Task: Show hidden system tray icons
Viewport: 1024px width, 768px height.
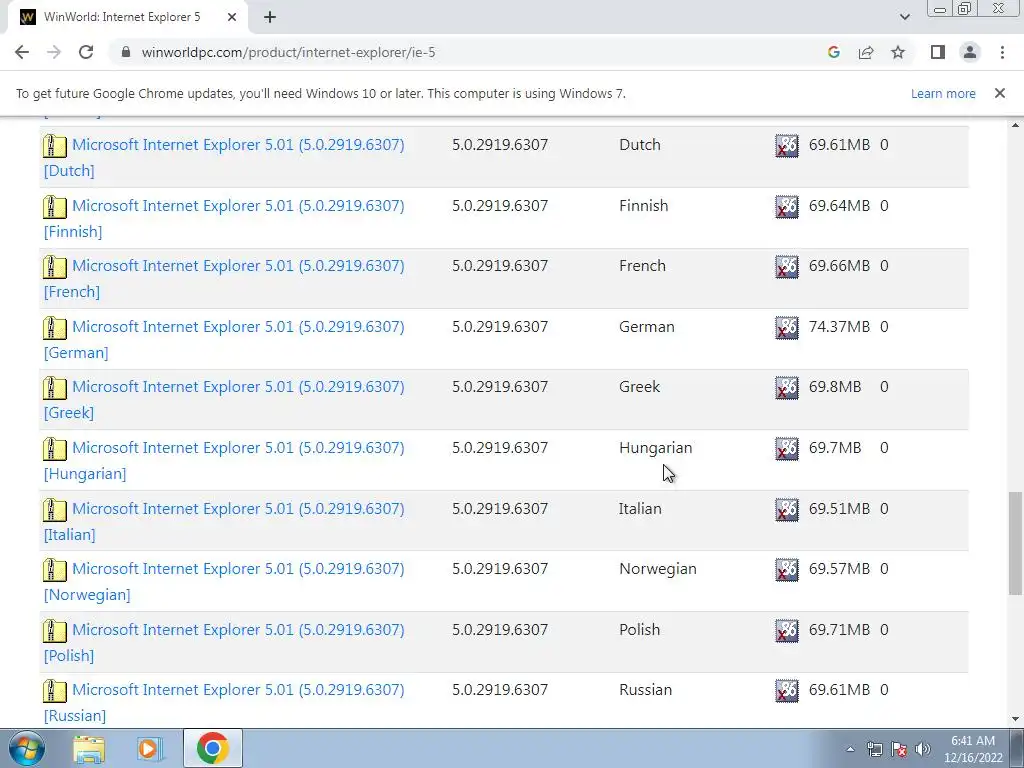Action: pos(850,749)
